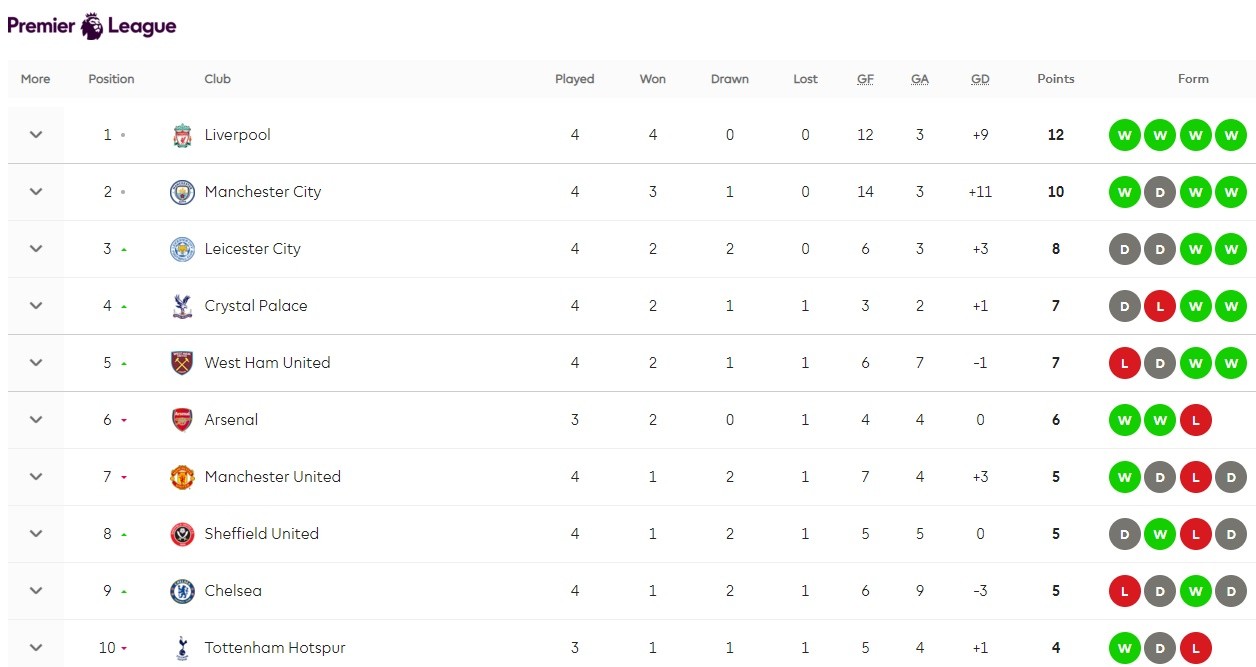Click the Crystal Palace crest icon
This screenshot has width=1256, height=667.
pos(182,306)
